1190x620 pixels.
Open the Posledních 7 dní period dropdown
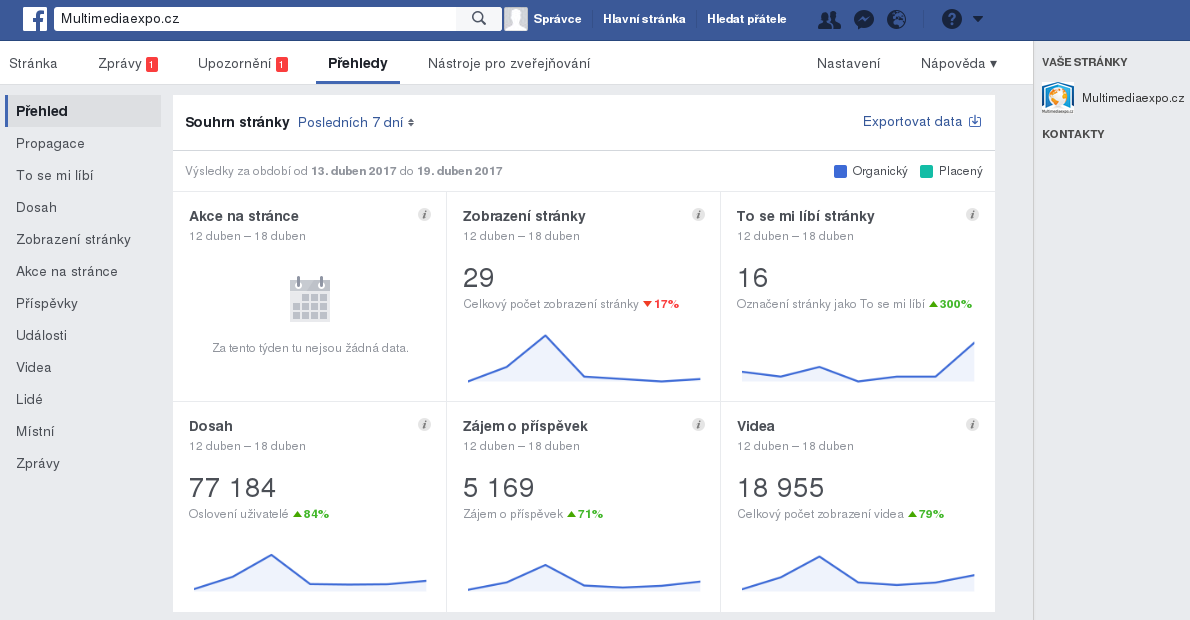click(356, 122)
